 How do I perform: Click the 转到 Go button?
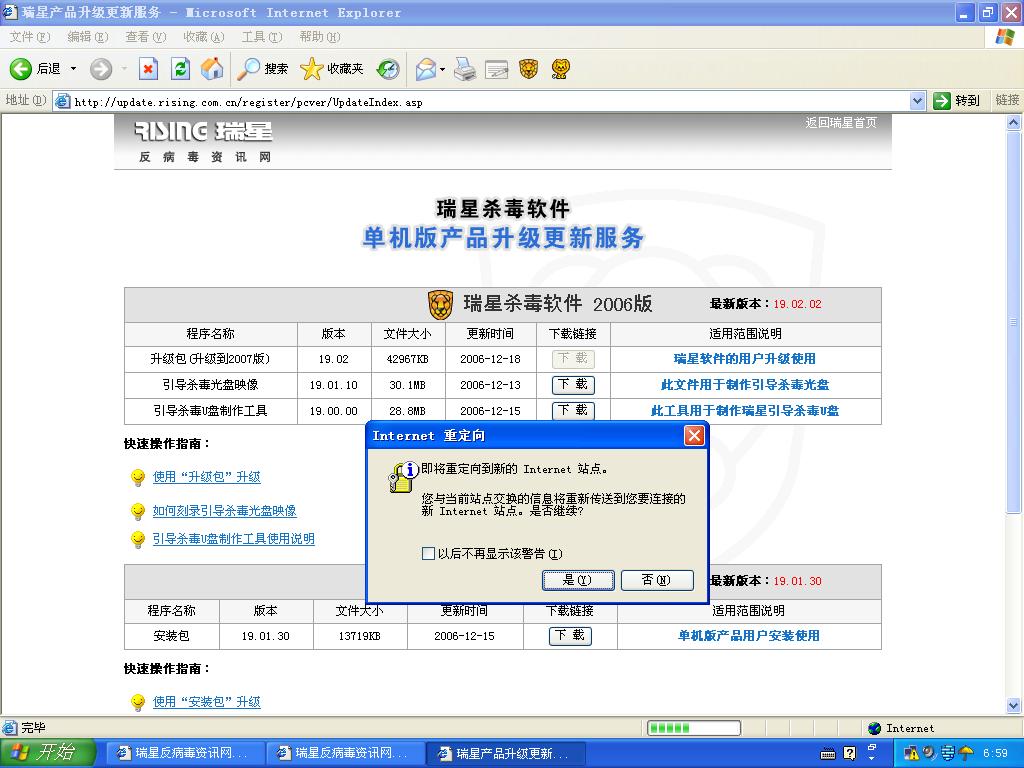click(x=957, y=101)
